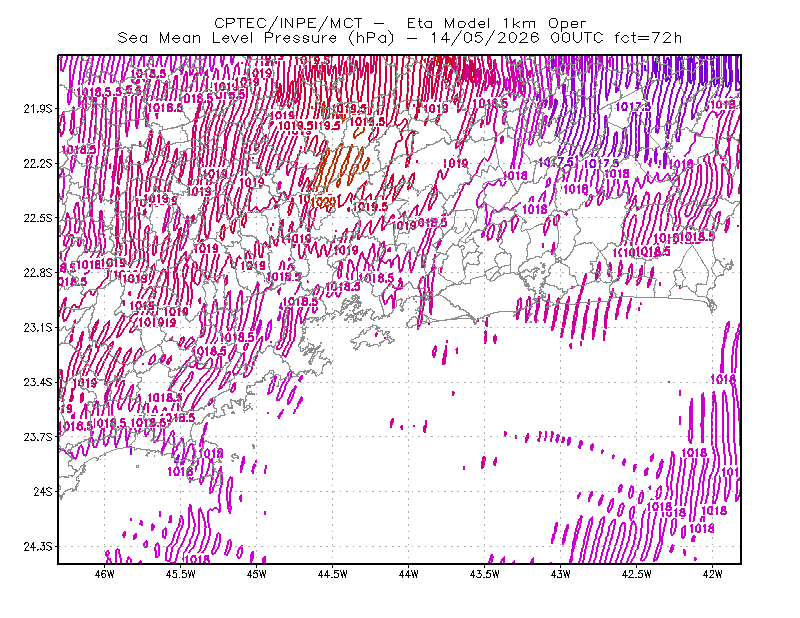Select the 21.9S latitude axis label
Viewport: 800px width, 618px height.
pyautogui.click(x=38, y=108)
